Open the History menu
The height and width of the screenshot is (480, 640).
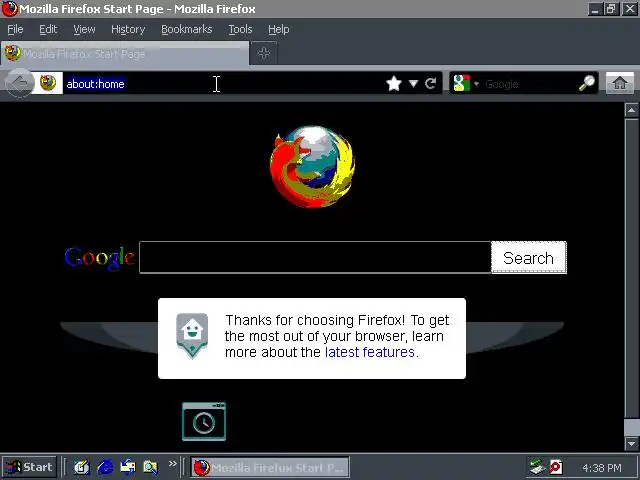coord(128,29)
